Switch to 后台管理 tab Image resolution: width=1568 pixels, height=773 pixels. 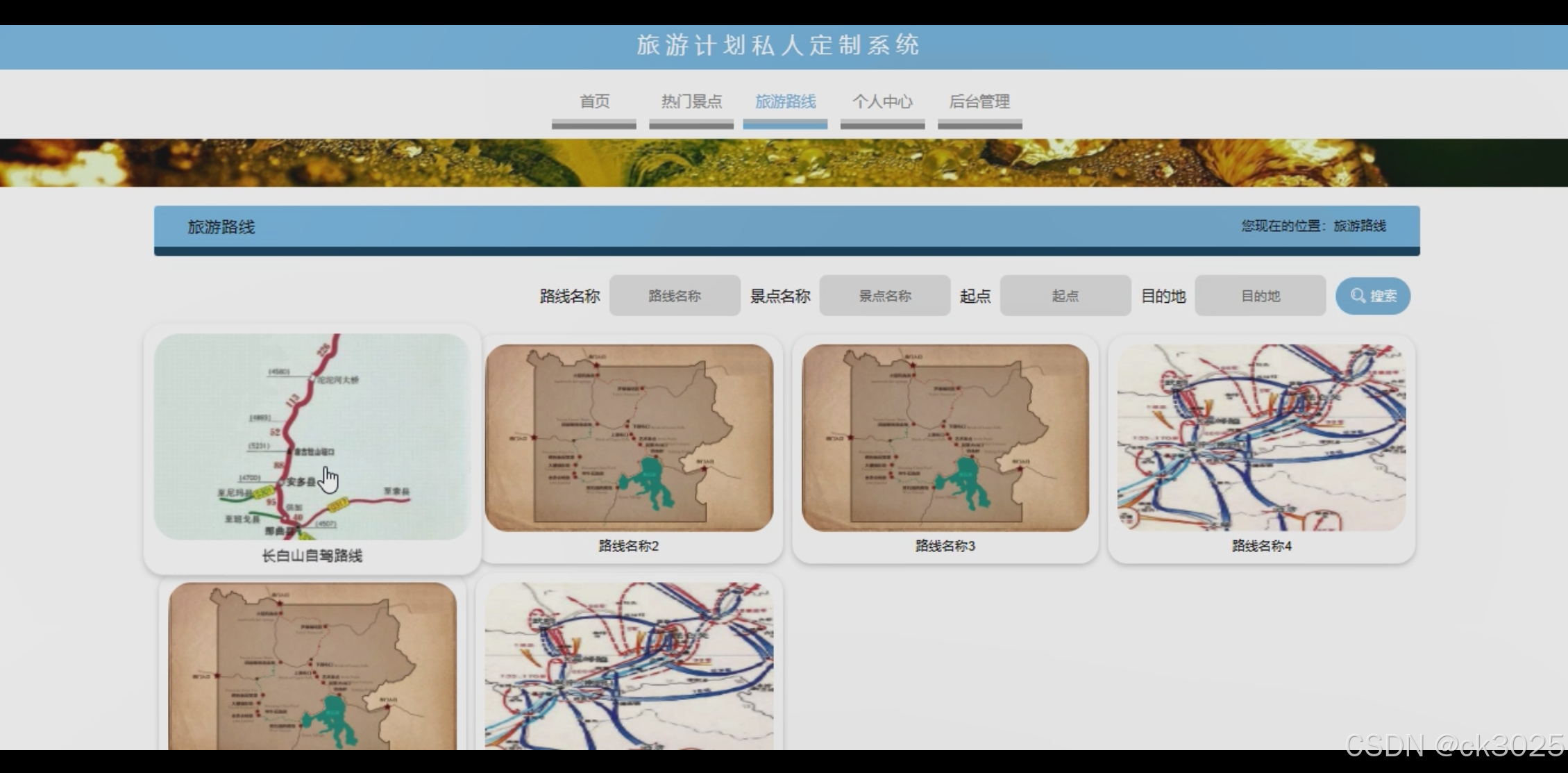coord(979,102)
